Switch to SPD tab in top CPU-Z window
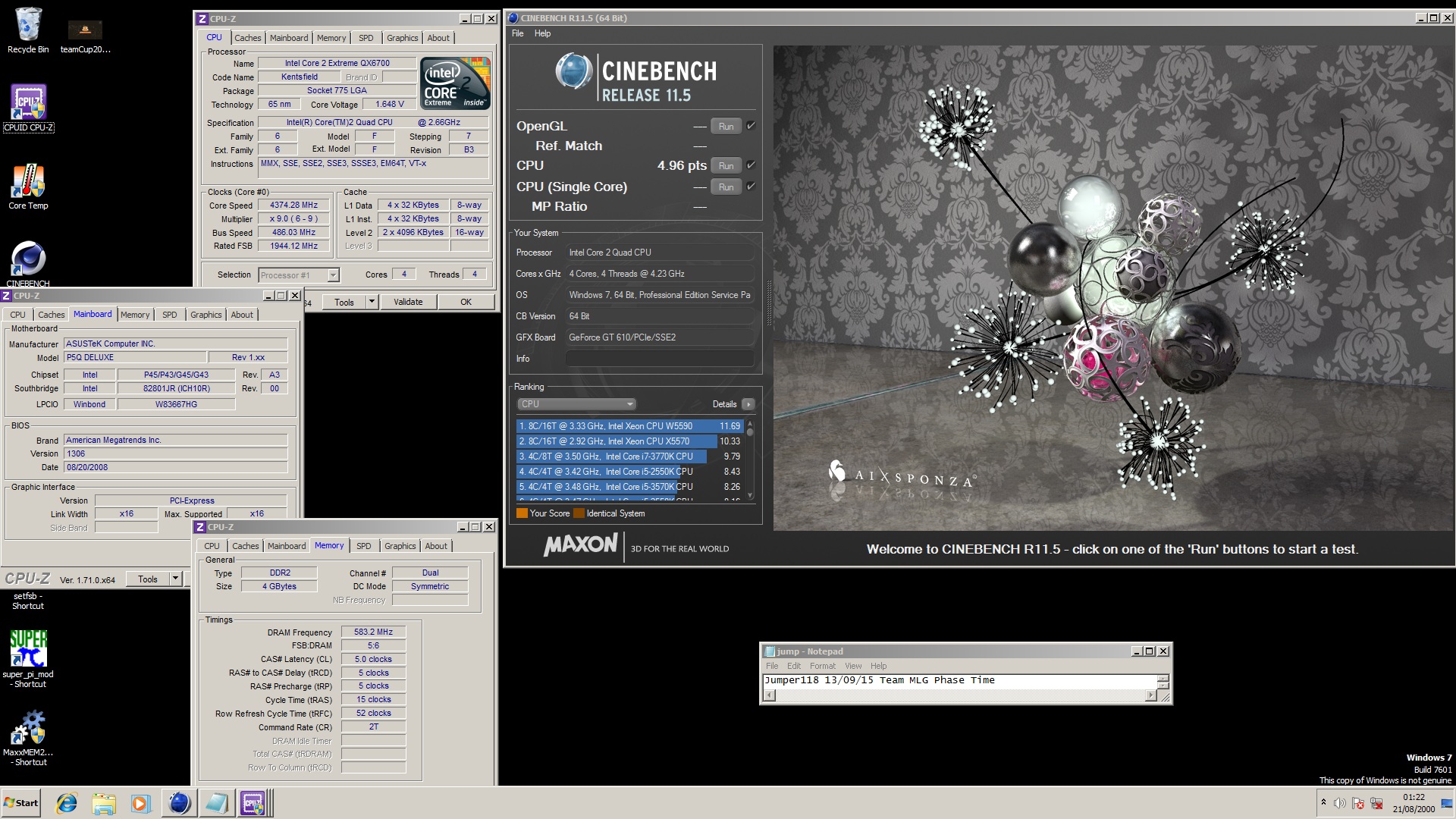 (x=366, y=38)
